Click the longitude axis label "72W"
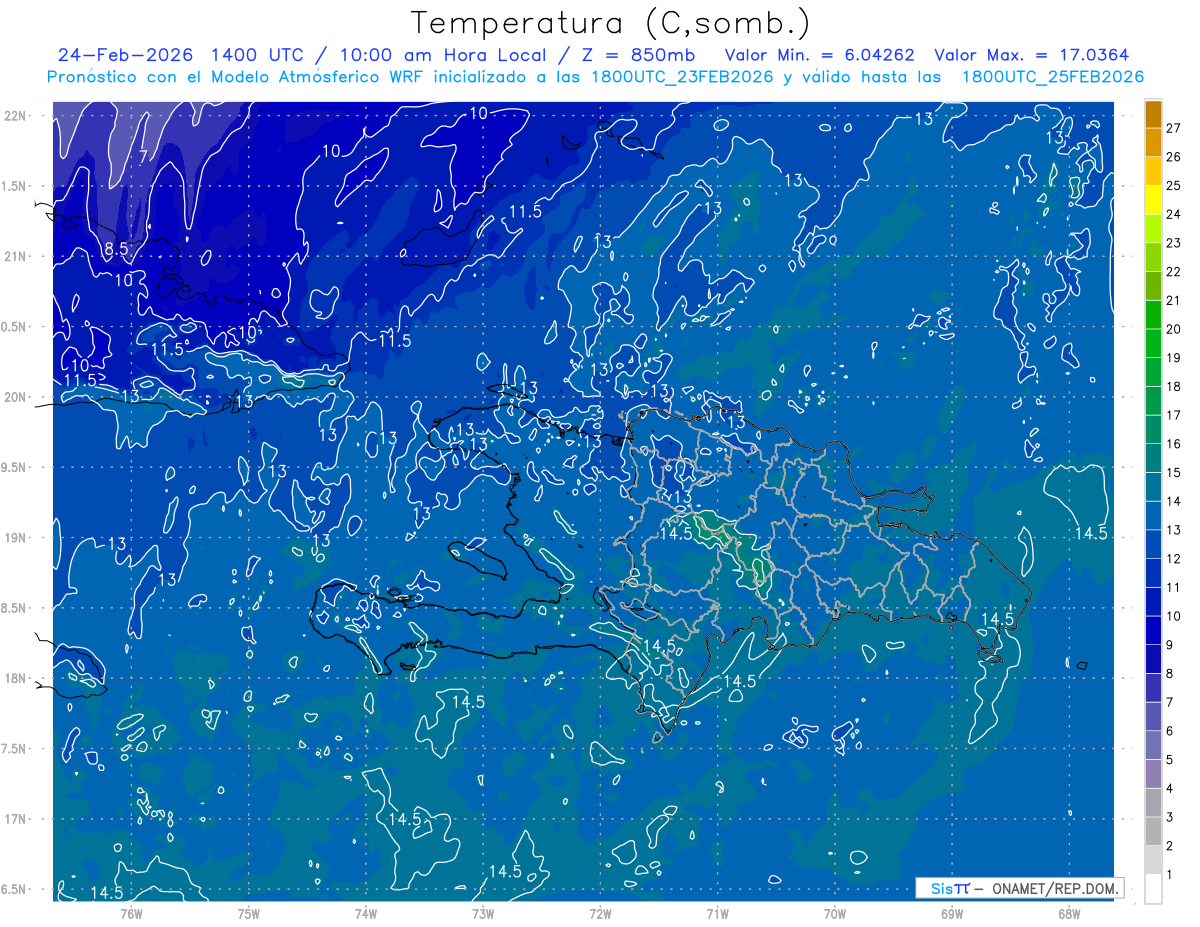Viewport: 1200px width, 927px height. pyautogui.click(x=600, y=913)
